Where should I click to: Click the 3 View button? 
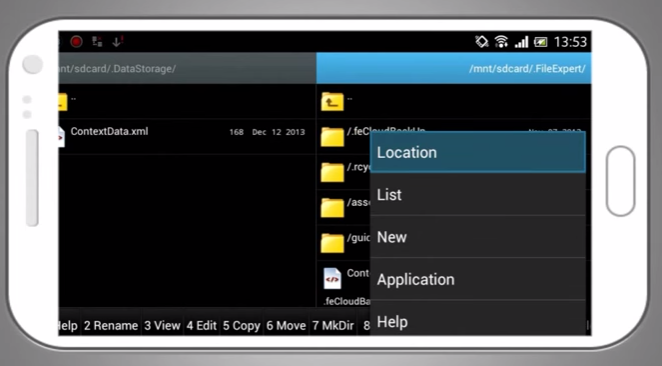[163, 325]
